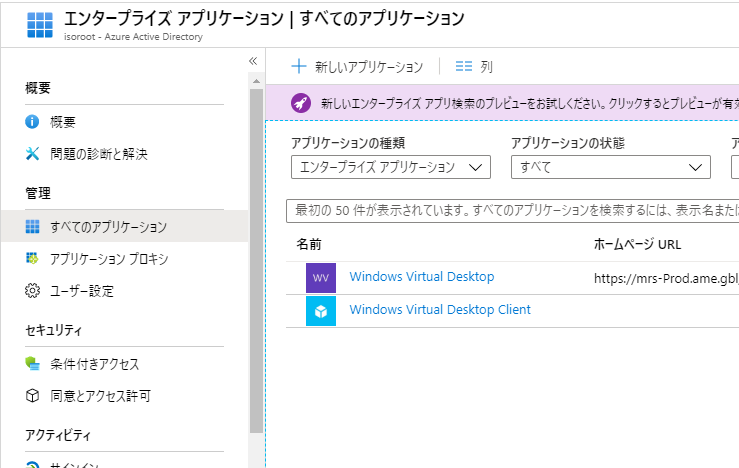Expand the アプリケーションの種類 dropdown
Image resolution: width=739 pixels, height=468 pixels.
pyautogui.click(x=391, y=167)
